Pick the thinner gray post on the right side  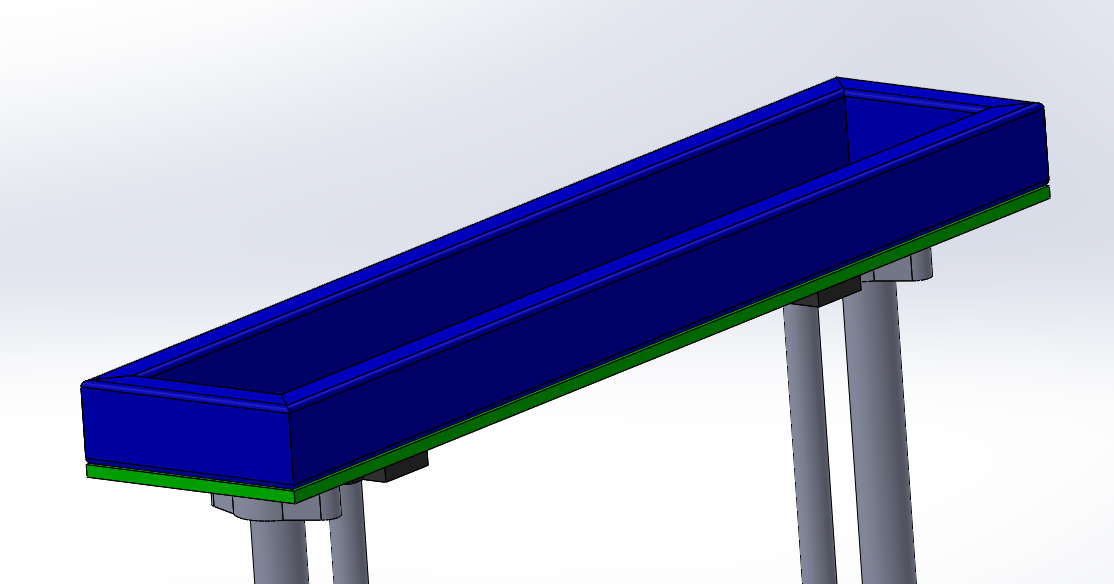click(808, 440)
